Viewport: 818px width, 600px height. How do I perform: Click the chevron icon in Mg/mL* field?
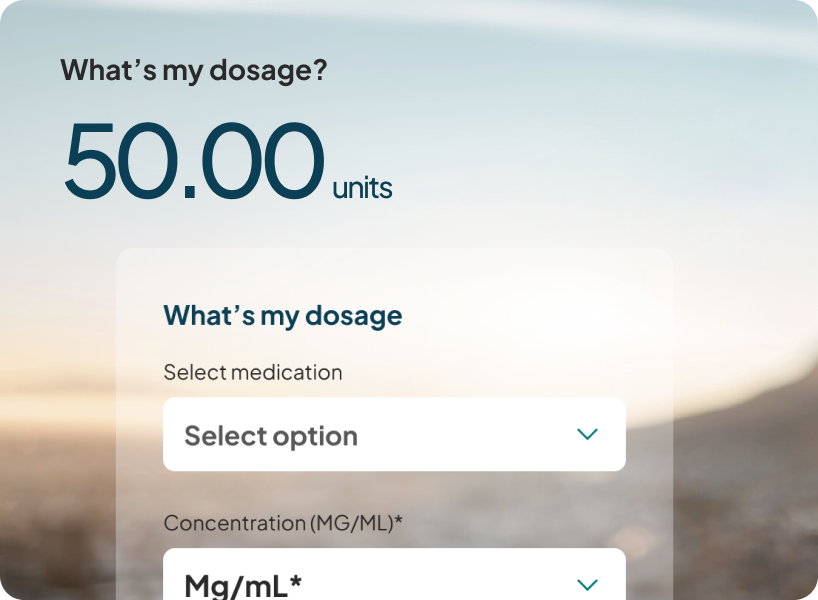(587, 584)
